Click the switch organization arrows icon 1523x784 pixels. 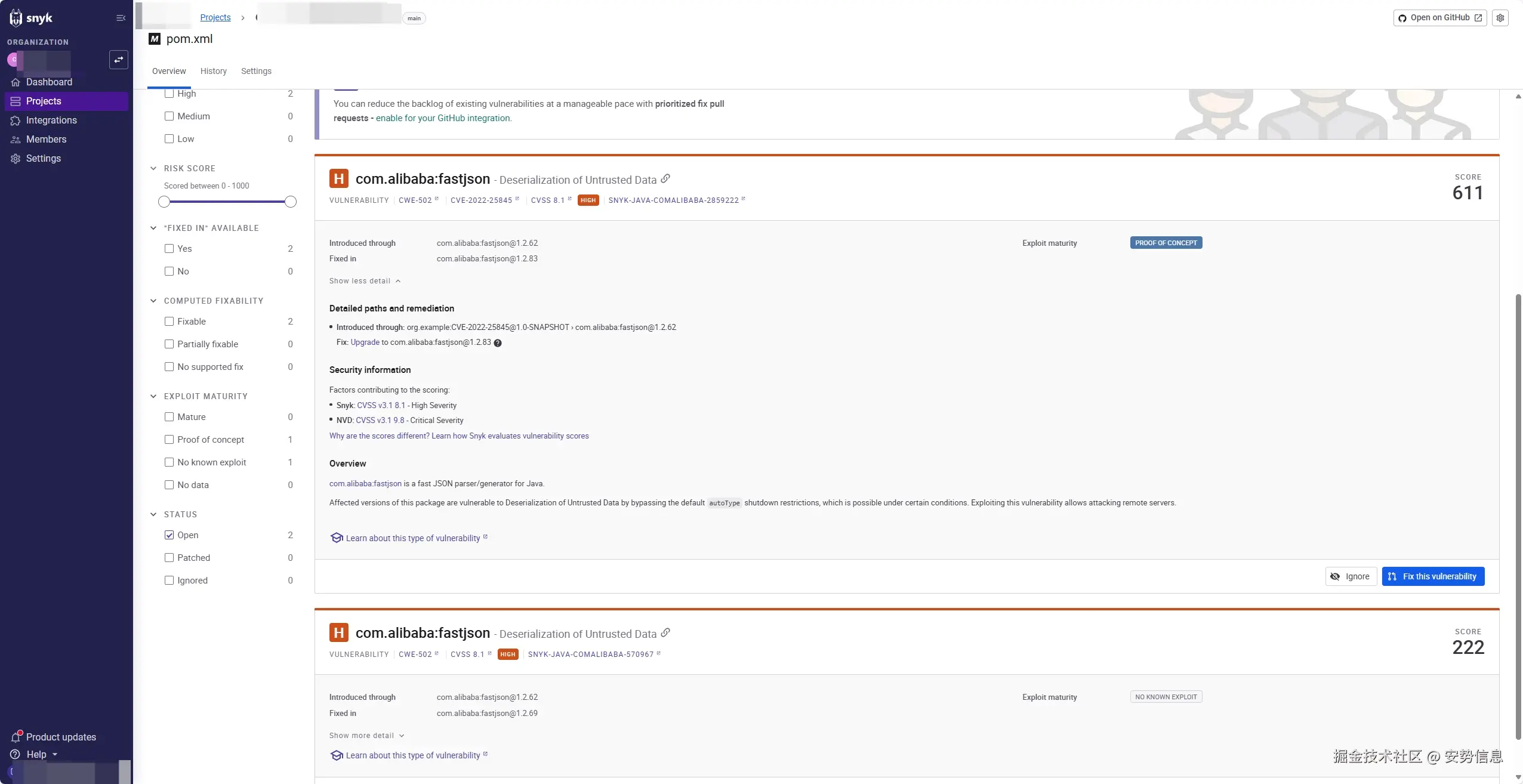pos(119,60)
